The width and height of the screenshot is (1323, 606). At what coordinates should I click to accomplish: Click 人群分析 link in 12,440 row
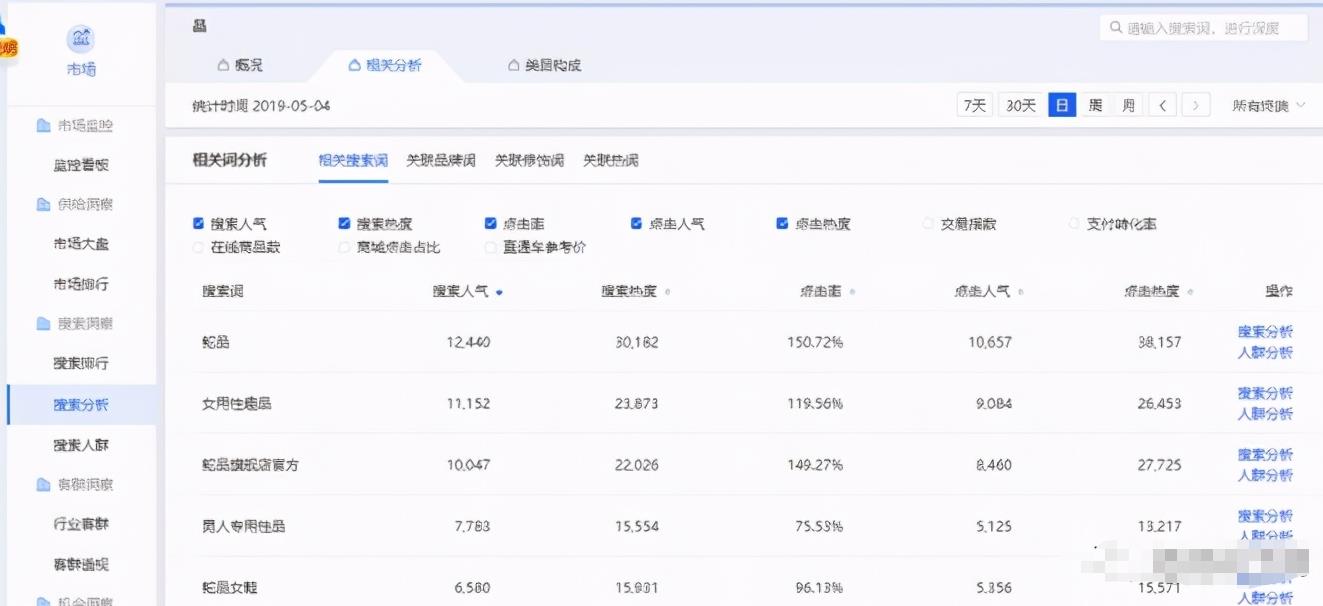click(1265, 353)
